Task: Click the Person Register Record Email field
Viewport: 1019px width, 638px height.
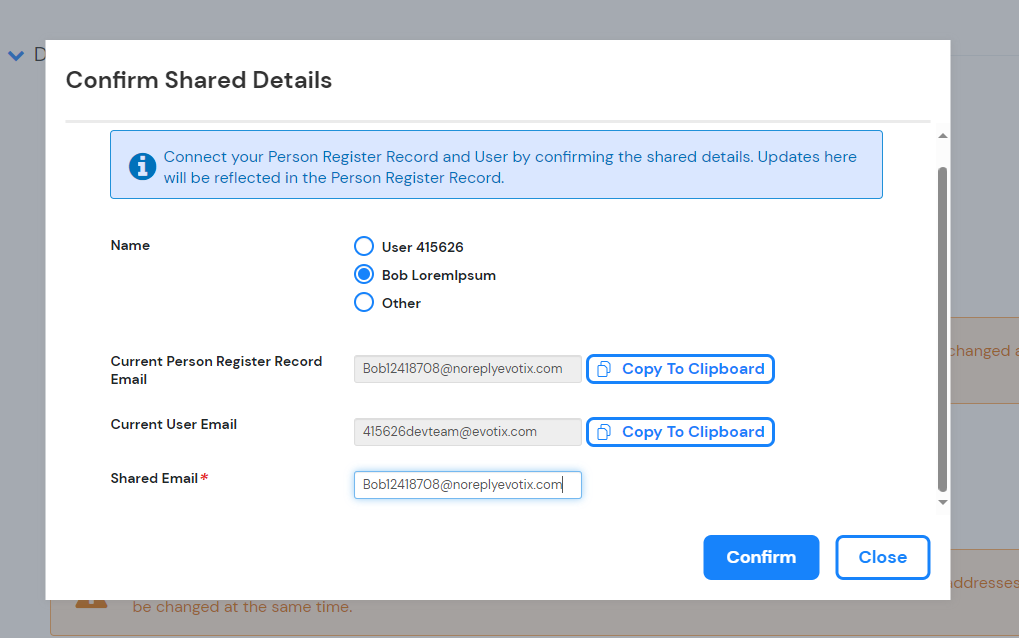Action: pos(467,369)
